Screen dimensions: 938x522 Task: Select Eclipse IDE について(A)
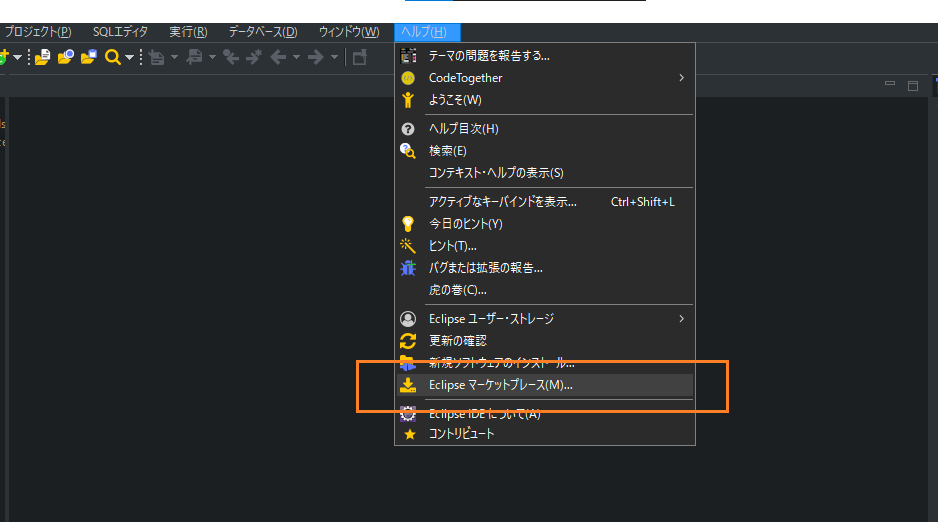tap(544, 413)
